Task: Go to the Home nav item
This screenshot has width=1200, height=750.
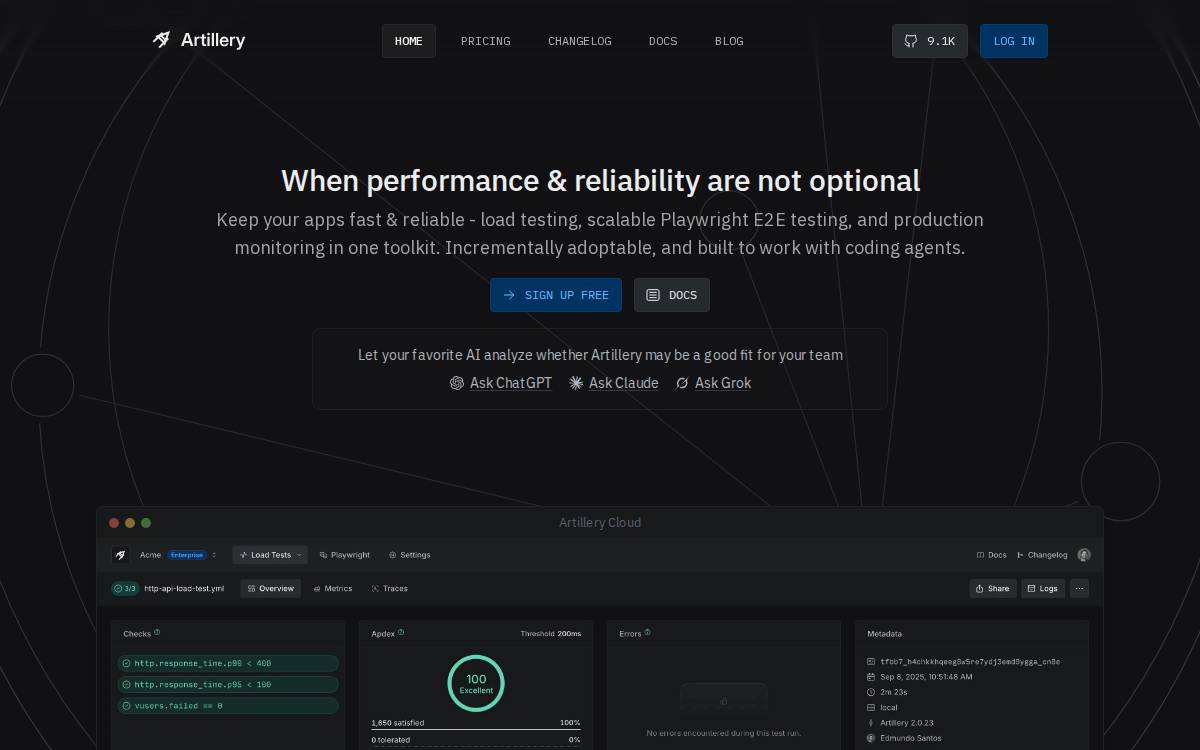Action: 409,41
